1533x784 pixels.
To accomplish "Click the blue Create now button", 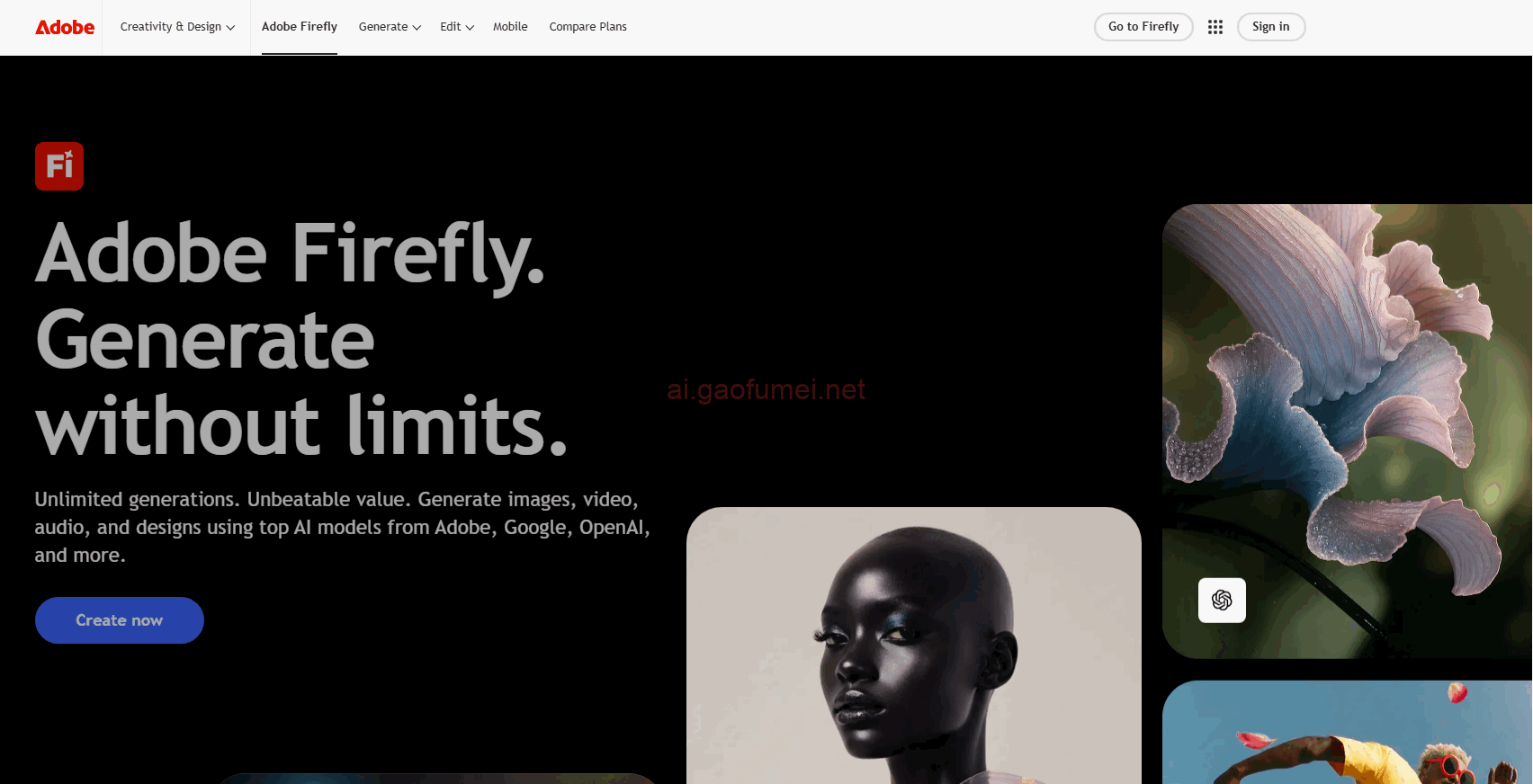I will coord(120,620).
